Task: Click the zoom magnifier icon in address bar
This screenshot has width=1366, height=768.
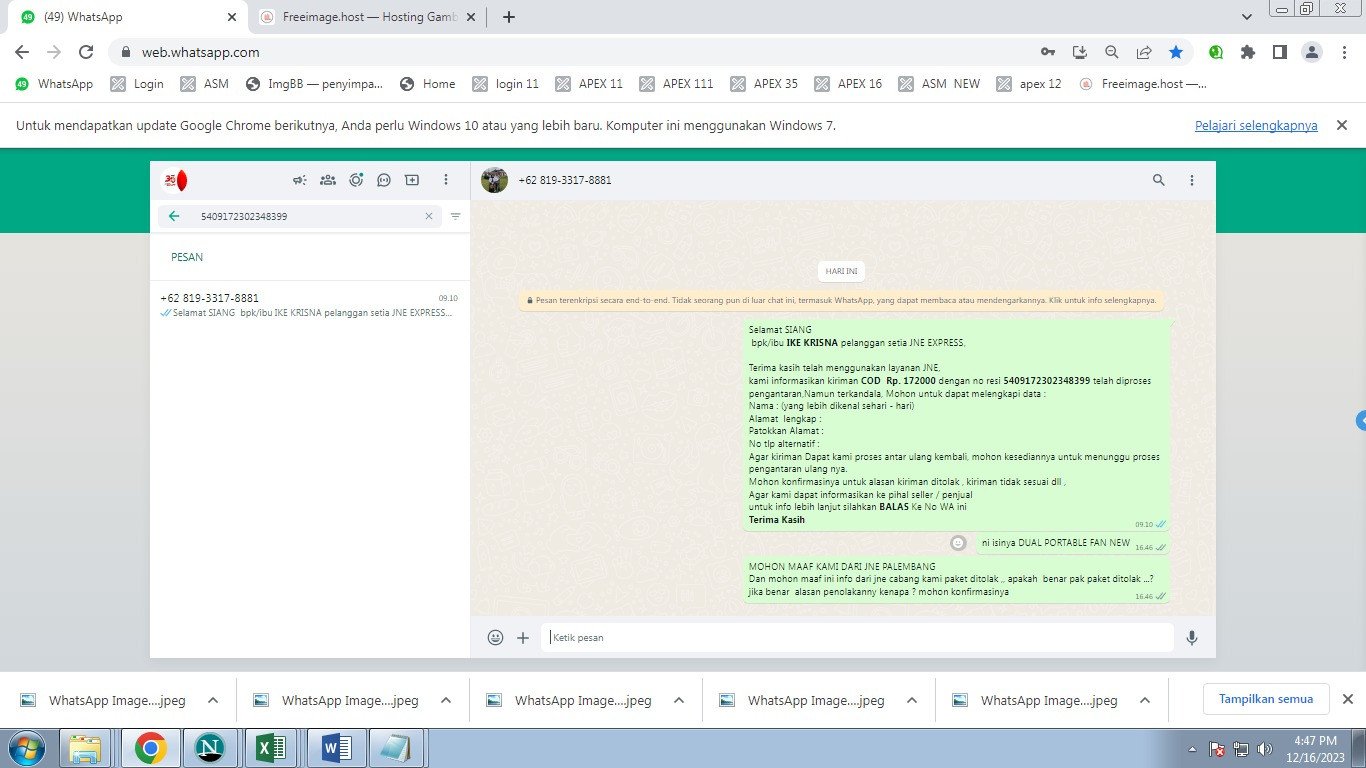Action: [x=1112, y=52]
